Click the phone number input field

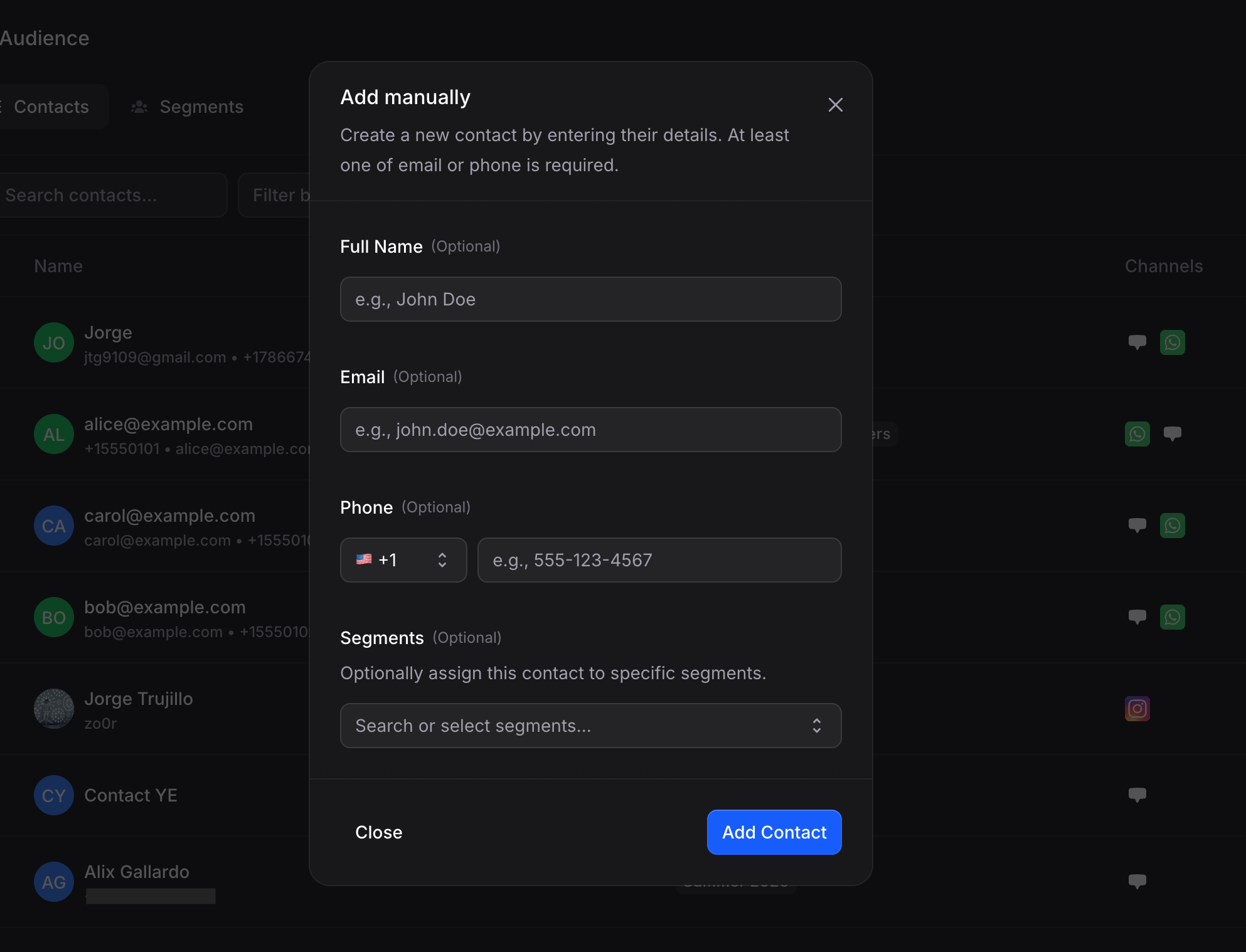coord(659,560)
